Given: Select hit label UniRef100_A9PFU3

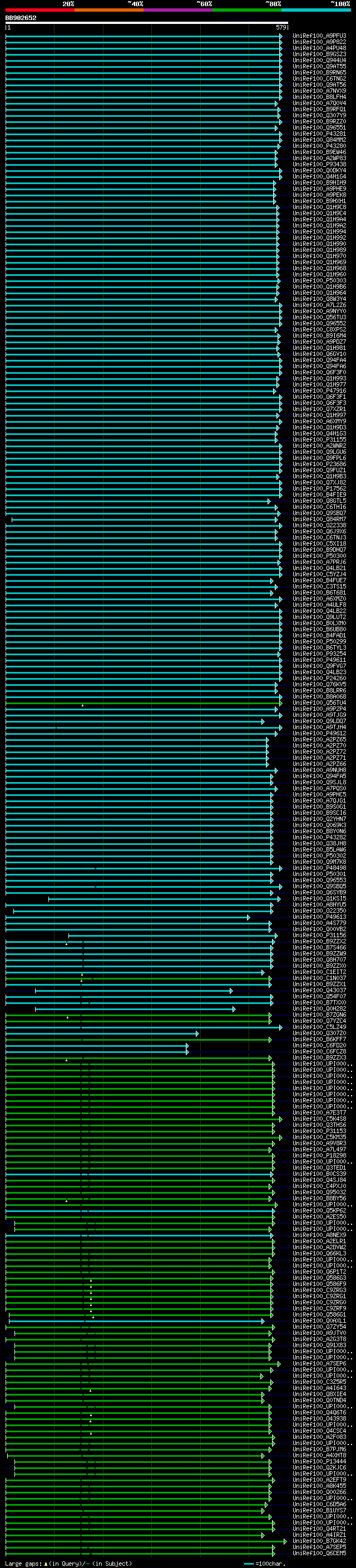Looking at the screenshot, I should pos(319,36).
